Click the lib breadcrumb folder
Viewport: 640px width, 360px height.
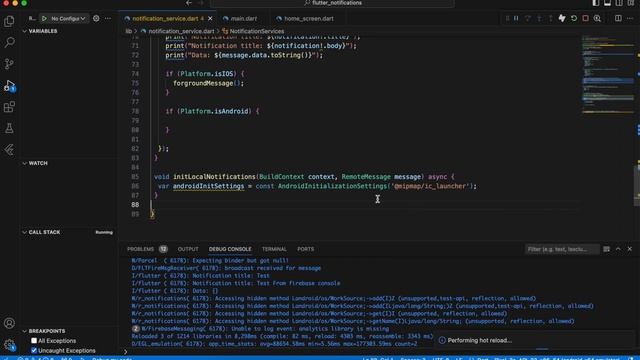point(129,31)
